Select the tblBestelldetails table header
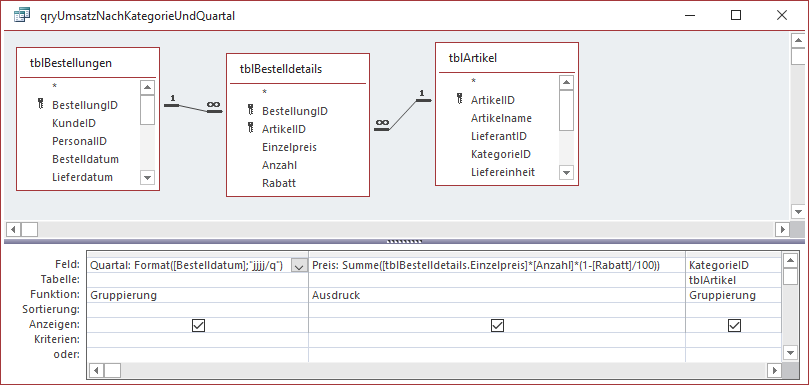Screen dimensions: 809x385 point(298,69)
